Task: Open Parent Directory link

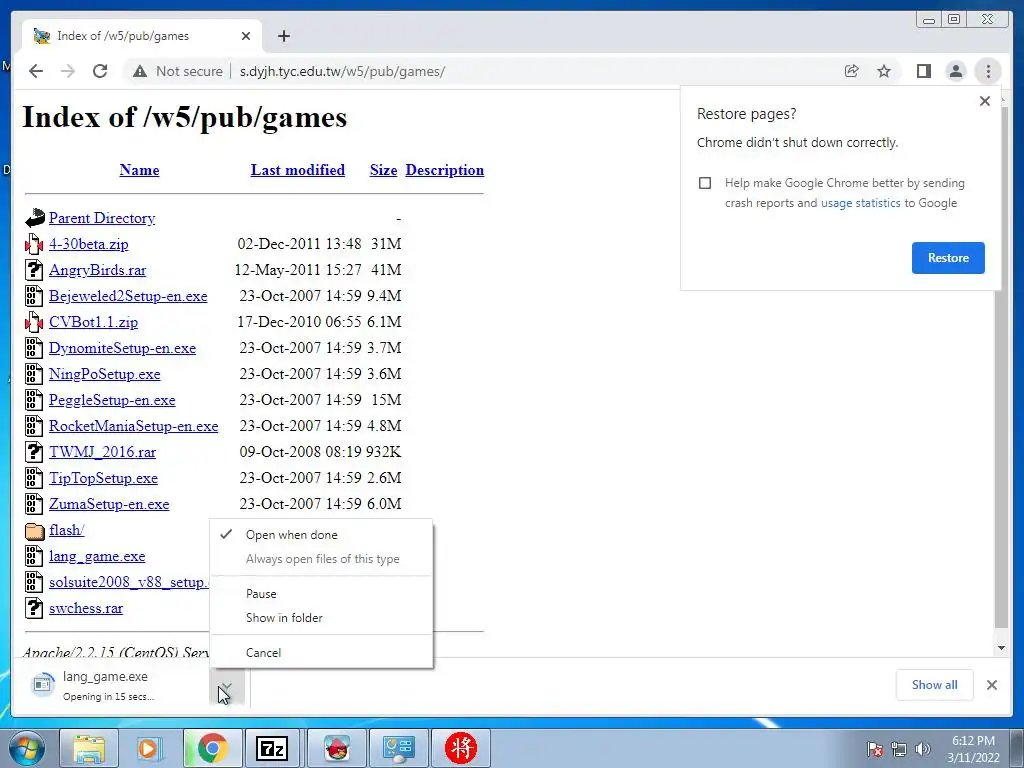Action: (x=102, y=218)
